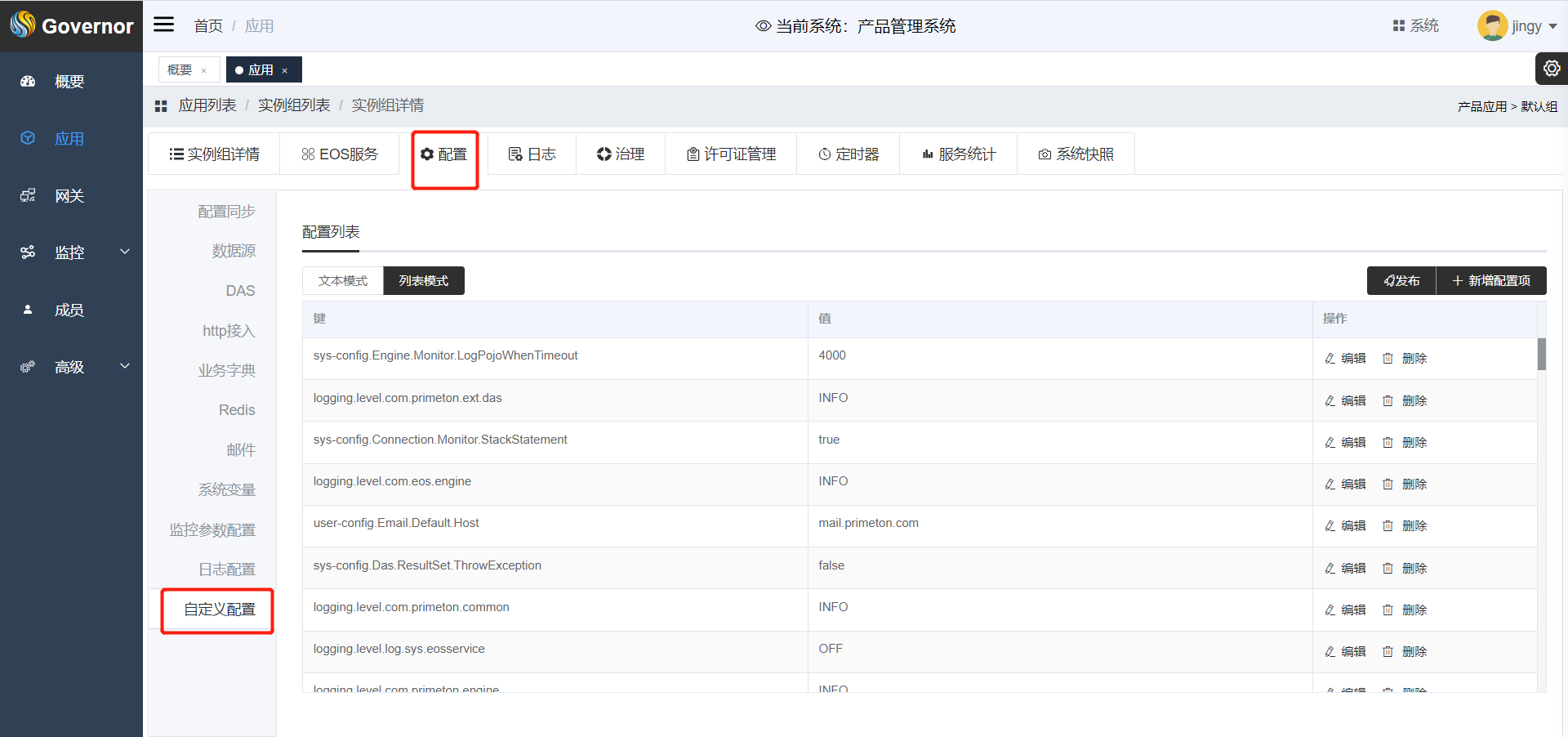Click the 发布 publish button
This screenshot has height=737, width=1568.
tap(1401, 281)
